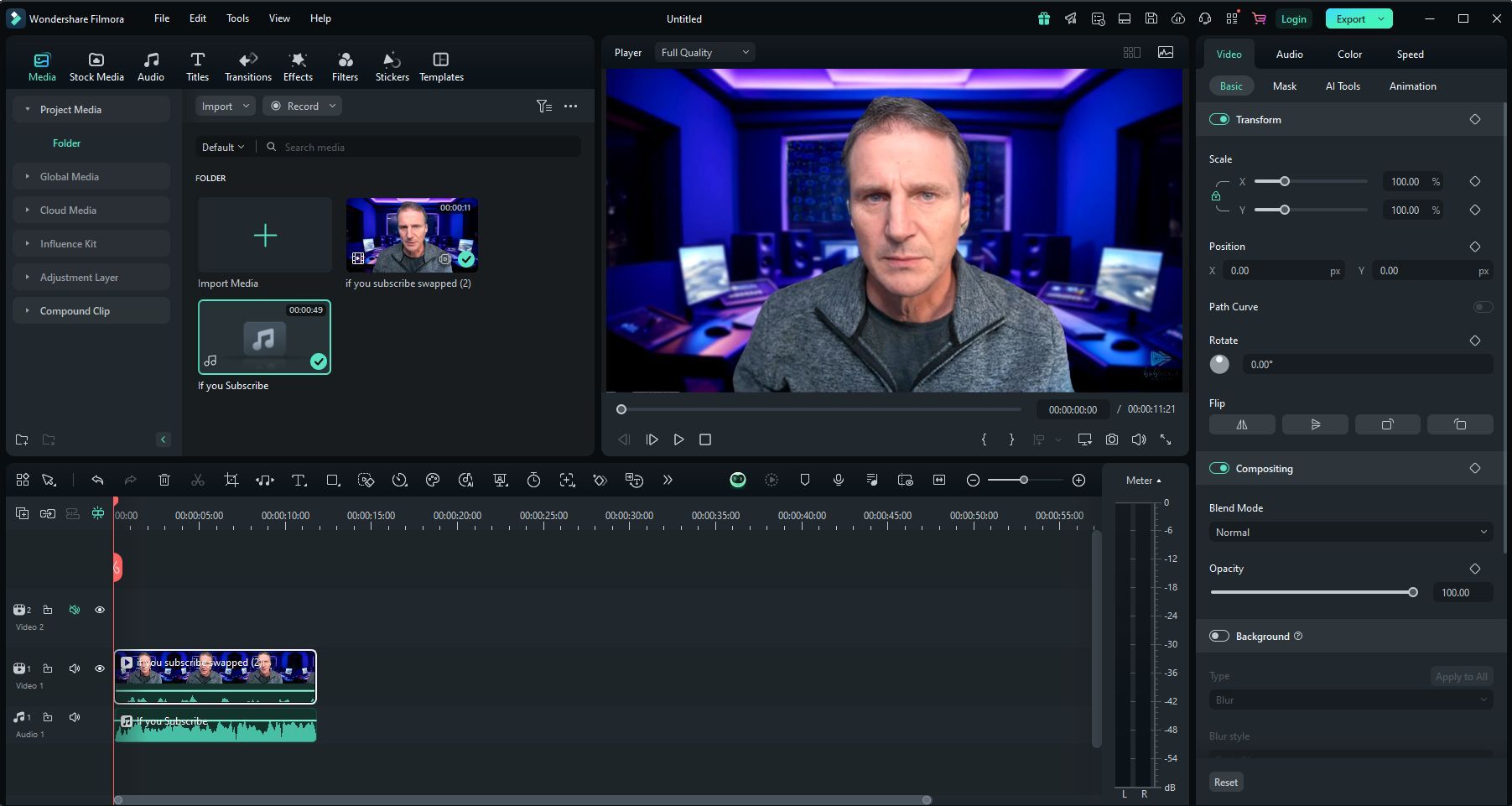Switch to the Mask sub-tab
The height and width of the screenshot is (806, 1512).
(x=1284, y=86)
